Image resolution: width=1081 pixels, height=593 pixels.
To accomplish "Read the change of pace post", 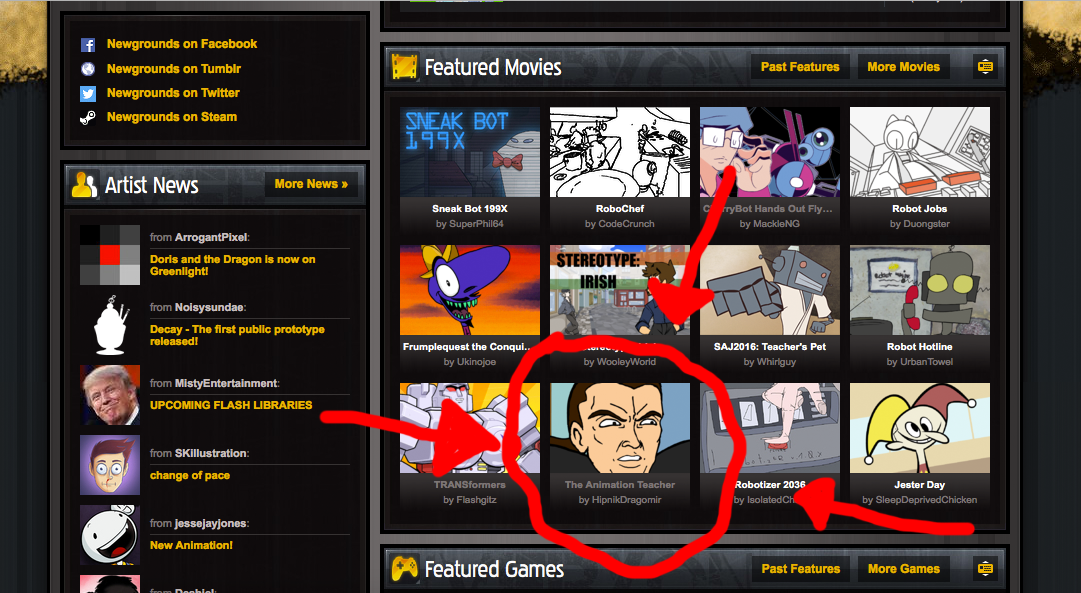I will [190, 476].
